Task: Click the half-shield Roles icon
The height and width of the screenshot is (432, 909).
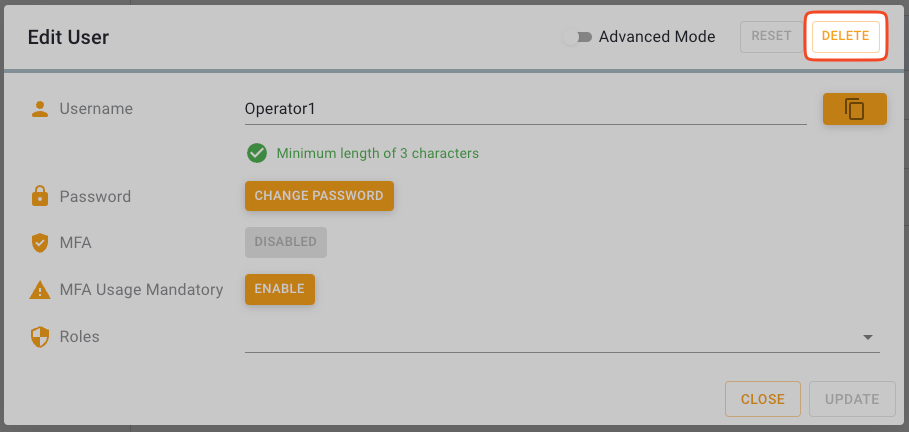Action: 40,337
